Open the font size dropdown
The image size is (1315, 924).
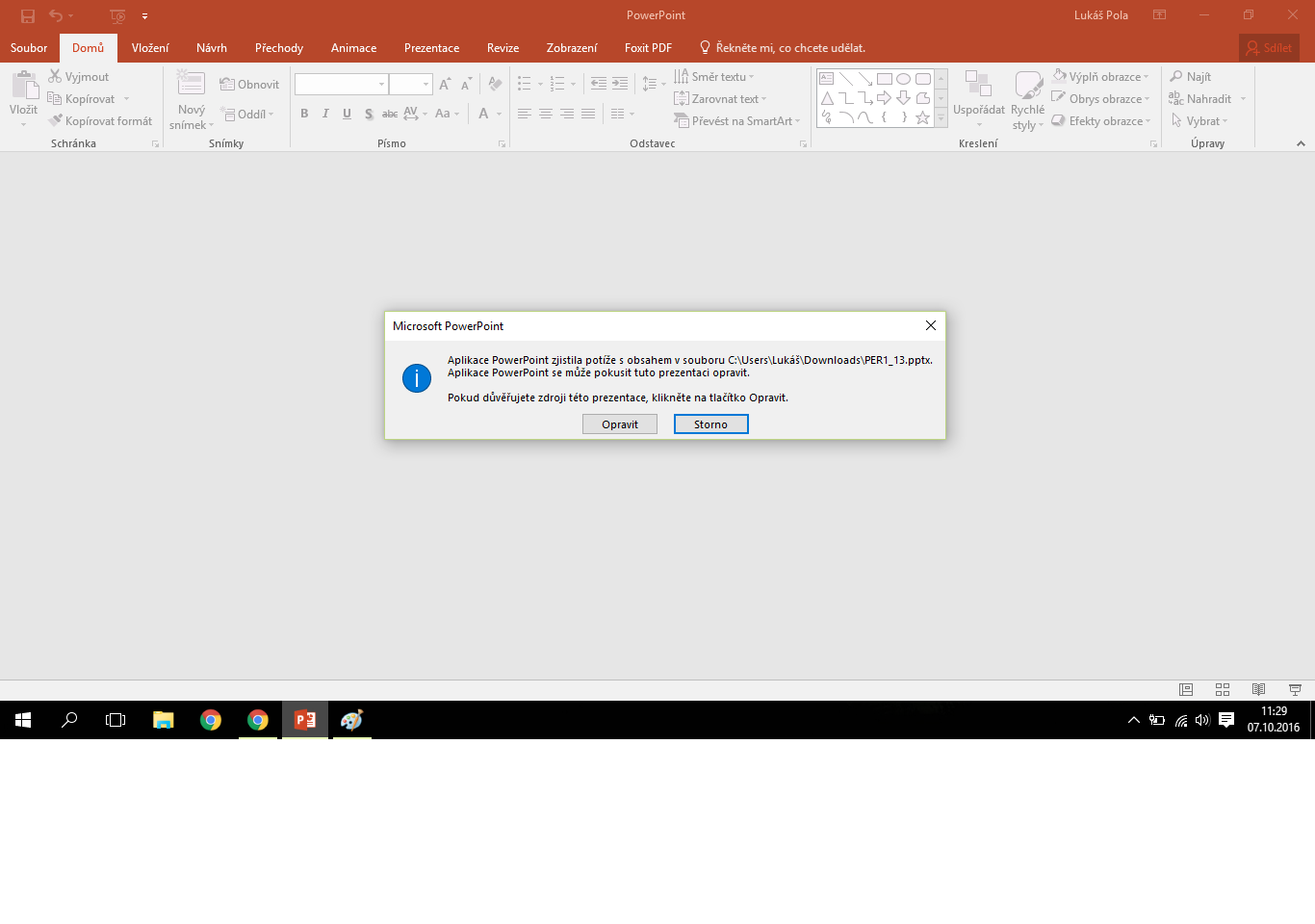[426, 84]
